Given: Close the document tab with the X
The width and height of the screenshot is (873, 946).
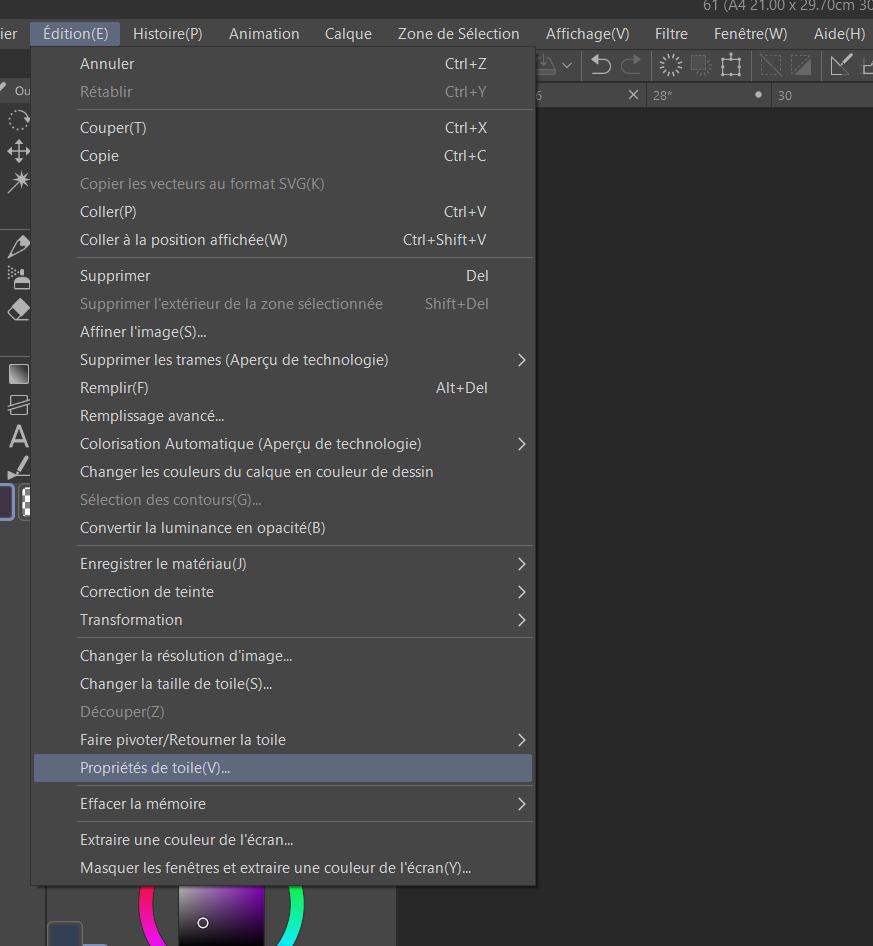Looking at the screenshot, I should click(x=633, y=95).
